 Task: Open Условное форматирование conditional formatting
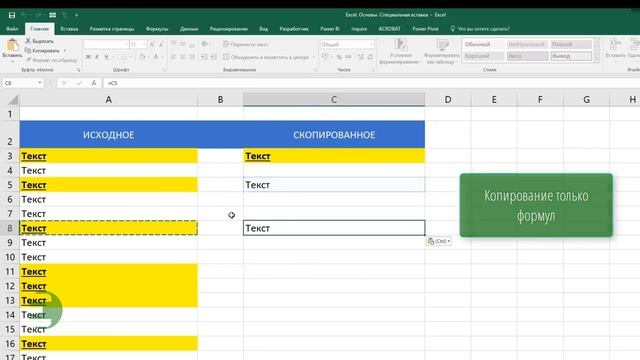[x=400, y=51]
